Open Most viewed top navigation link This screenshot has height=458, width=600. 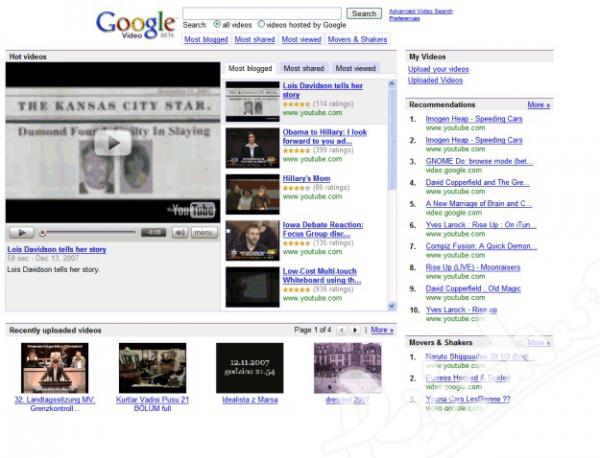[x=302, y=39]
